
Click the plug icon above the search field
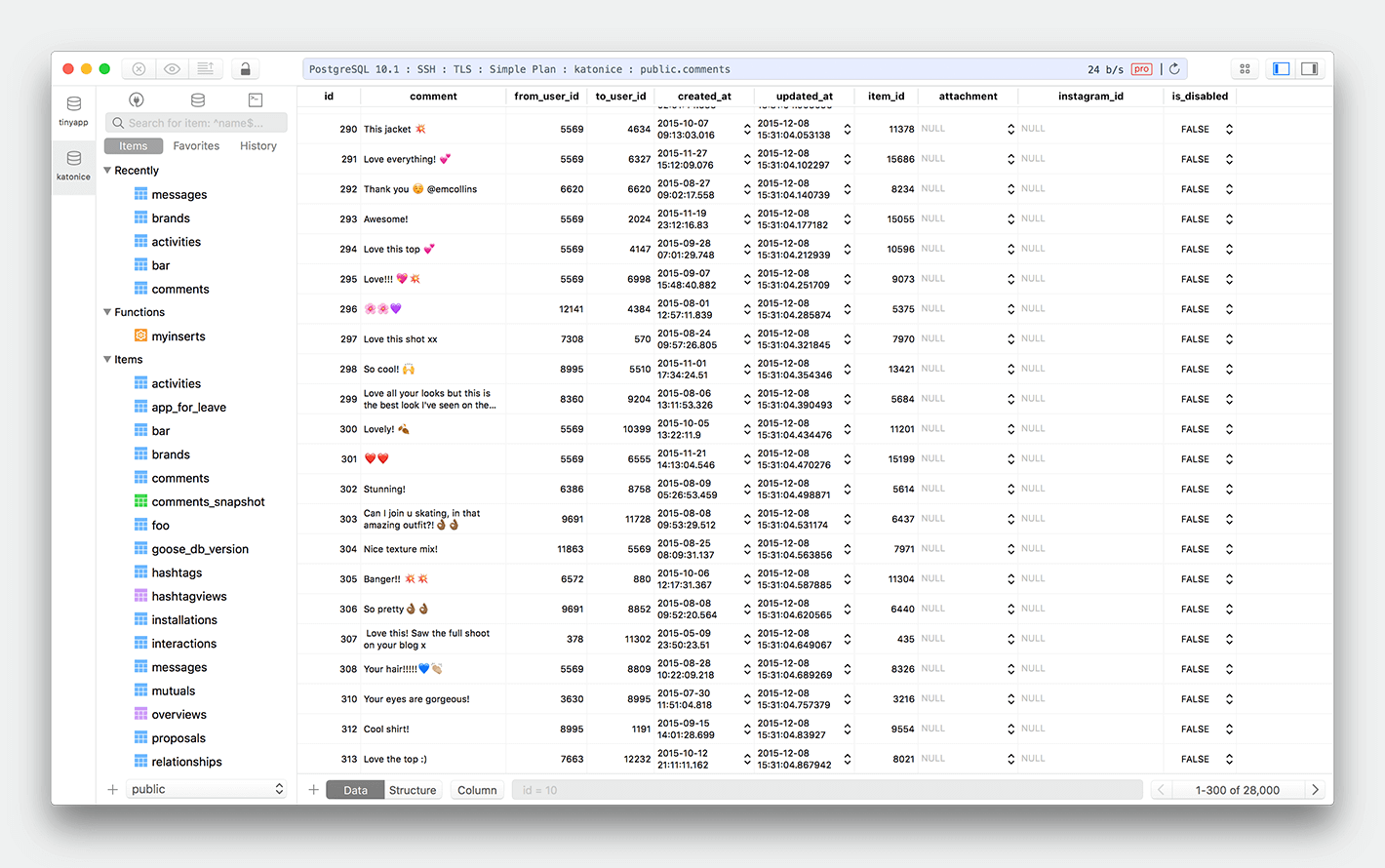click(137, 99)
